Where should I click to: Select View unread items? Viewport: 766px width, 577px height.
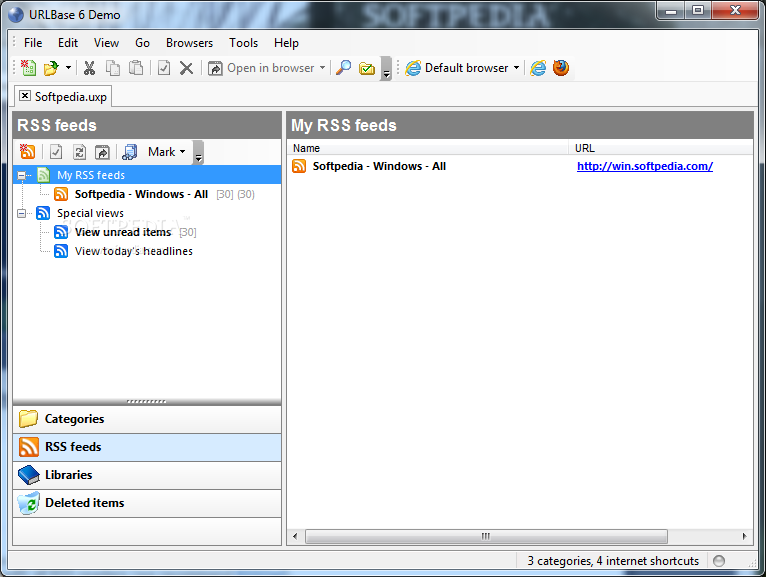tap(123, 233)
